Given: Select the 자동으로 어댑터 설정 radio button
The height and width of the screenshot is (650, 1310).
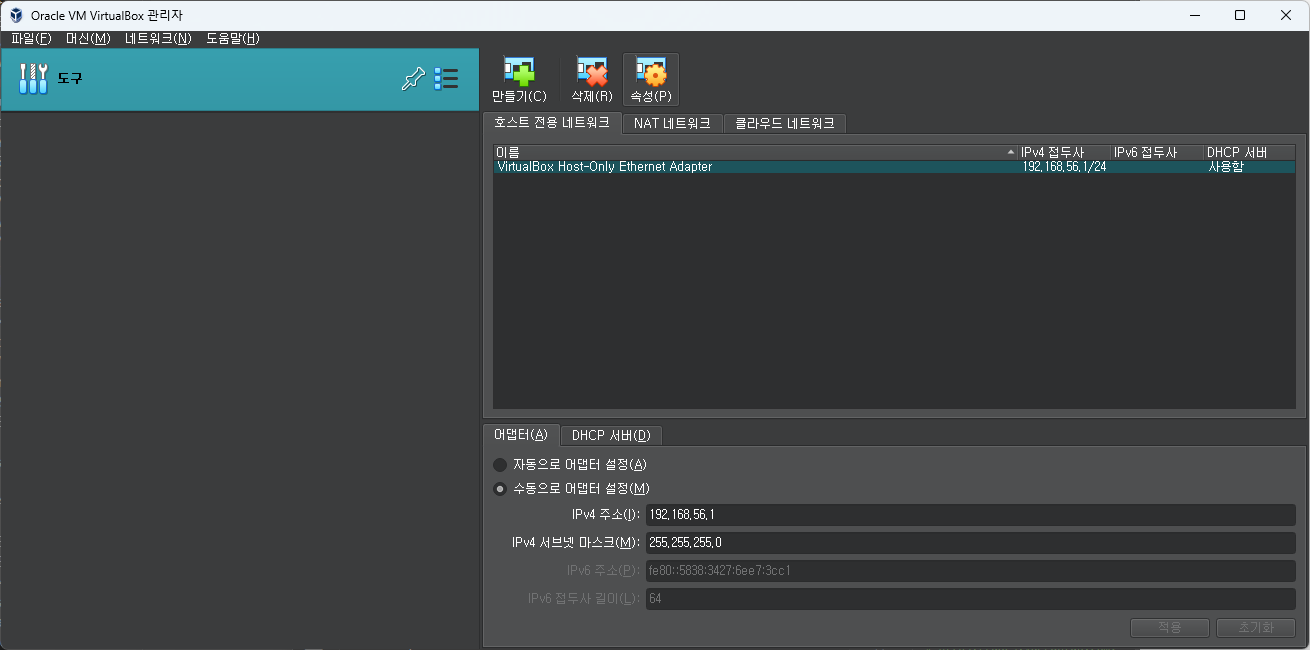Looking at the screenshot, I should tap(499, 465).
